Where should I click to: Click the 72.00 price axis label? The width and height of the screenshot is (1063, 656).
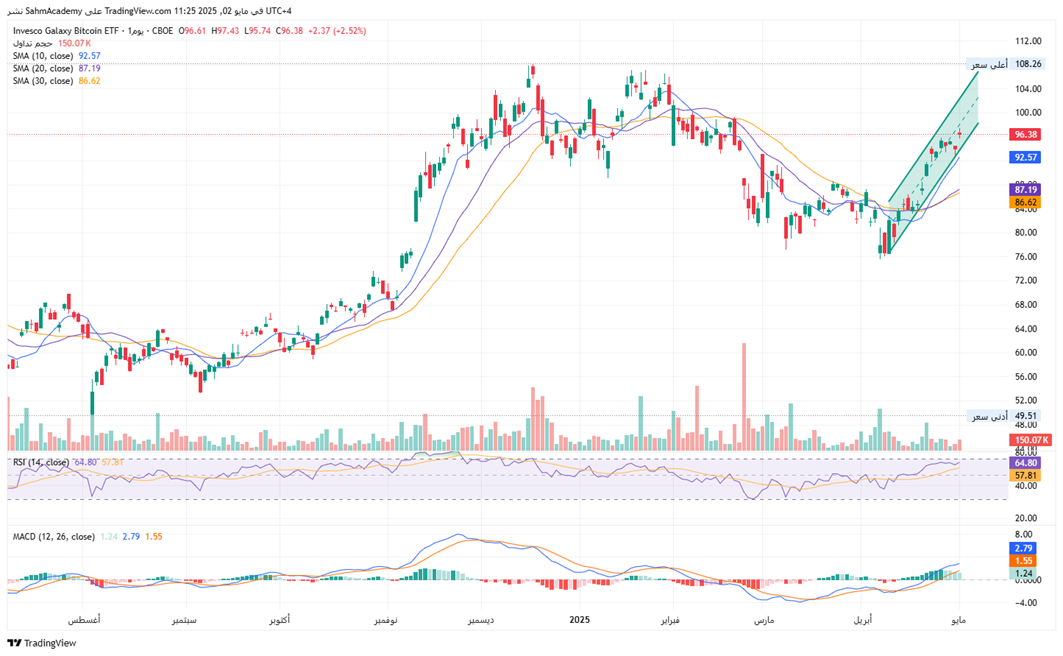(x=1026, y=281)
